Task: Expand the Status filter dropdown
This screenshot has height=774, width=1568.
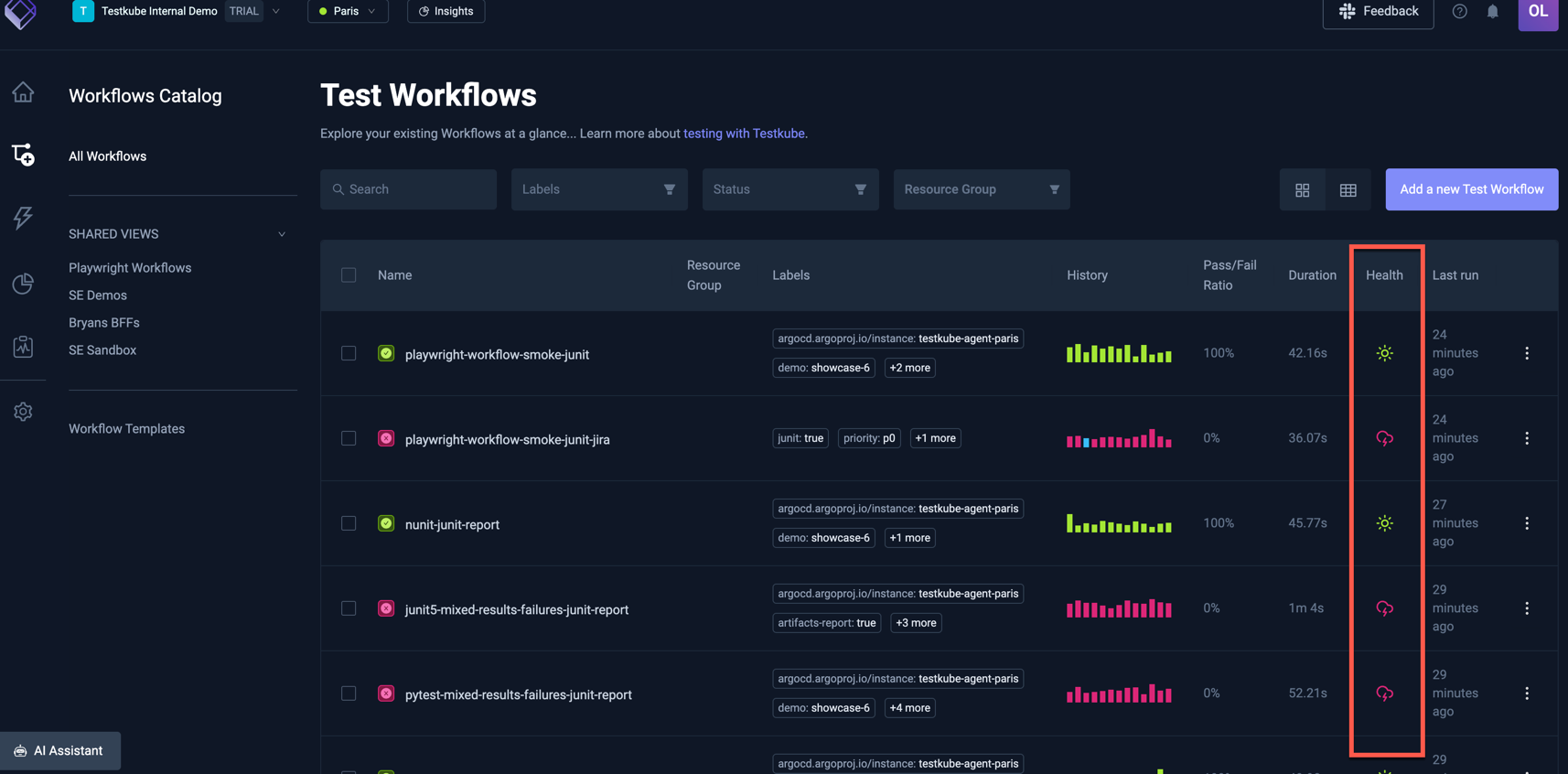Action: click(x=789, y=189)
